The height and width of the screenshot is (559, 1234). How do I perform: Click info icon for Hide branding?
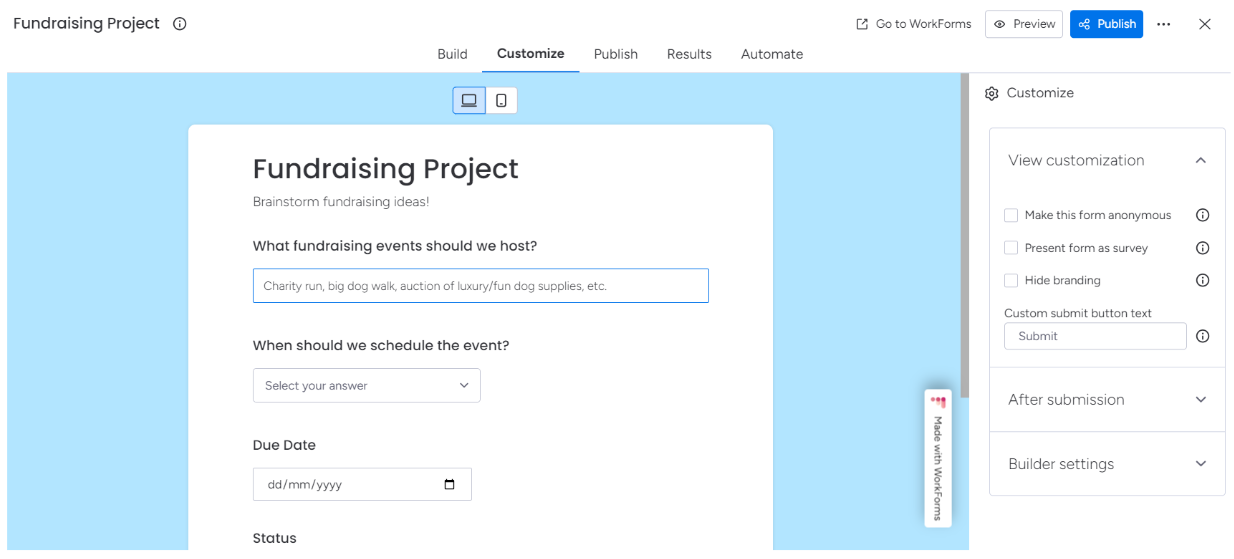click(1203, 280)
